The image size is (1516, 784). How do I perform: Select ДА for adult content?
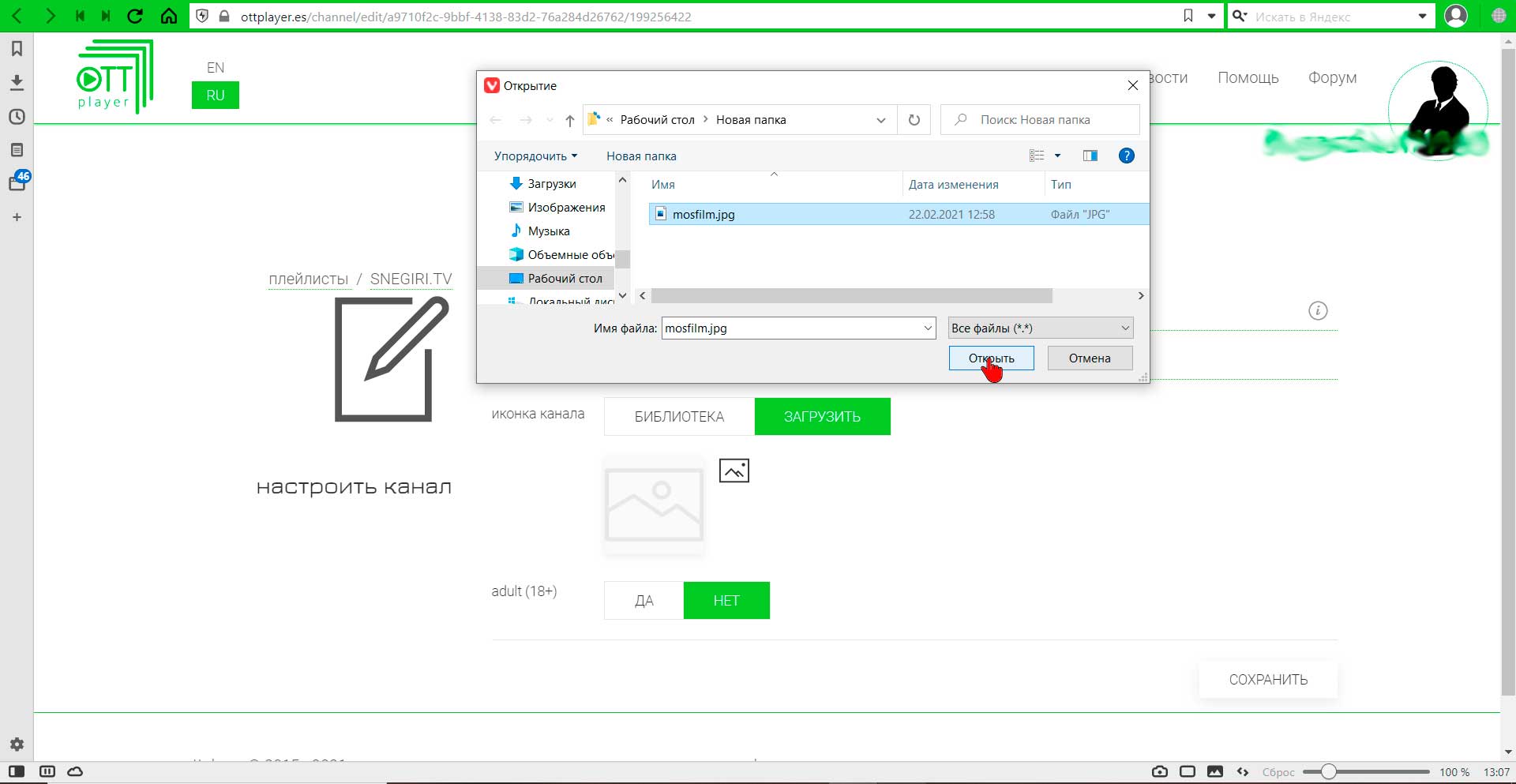[644, 601]
